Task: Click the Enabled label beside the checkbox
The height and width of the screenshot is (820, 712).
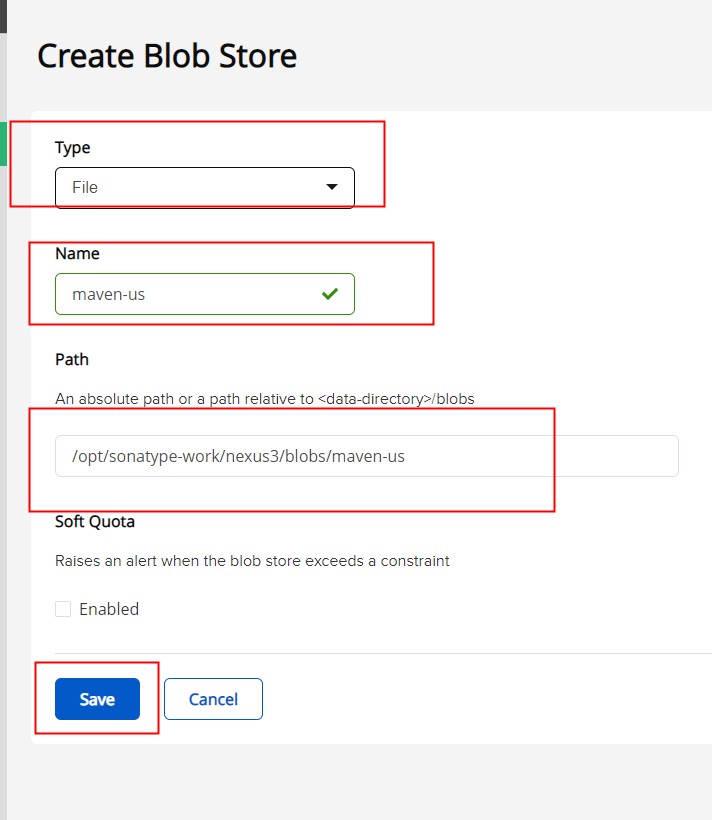Action: [x=109, y=609]
